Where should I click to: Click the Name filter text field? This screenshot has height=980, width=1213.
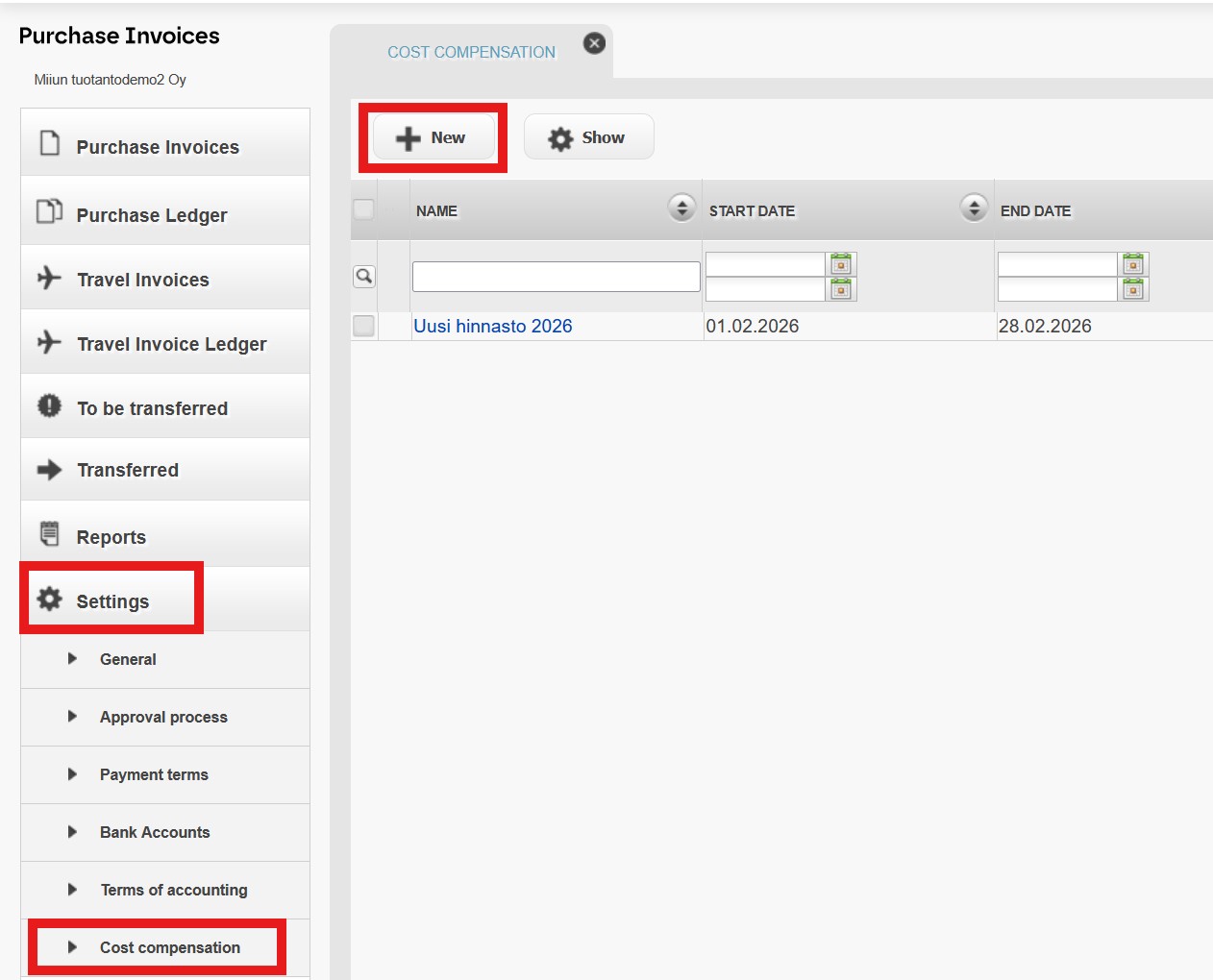(x=557, y=277)
